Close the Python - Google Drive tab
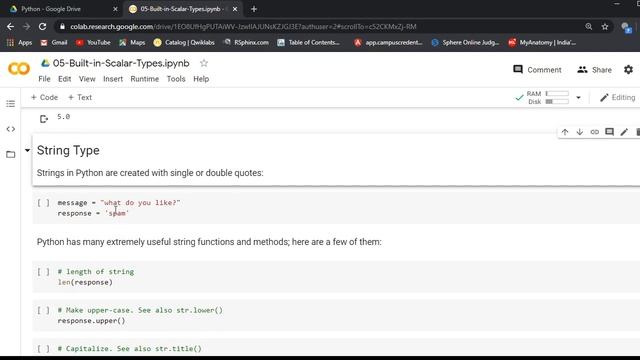The image size is (640, 360). (115, 9)
